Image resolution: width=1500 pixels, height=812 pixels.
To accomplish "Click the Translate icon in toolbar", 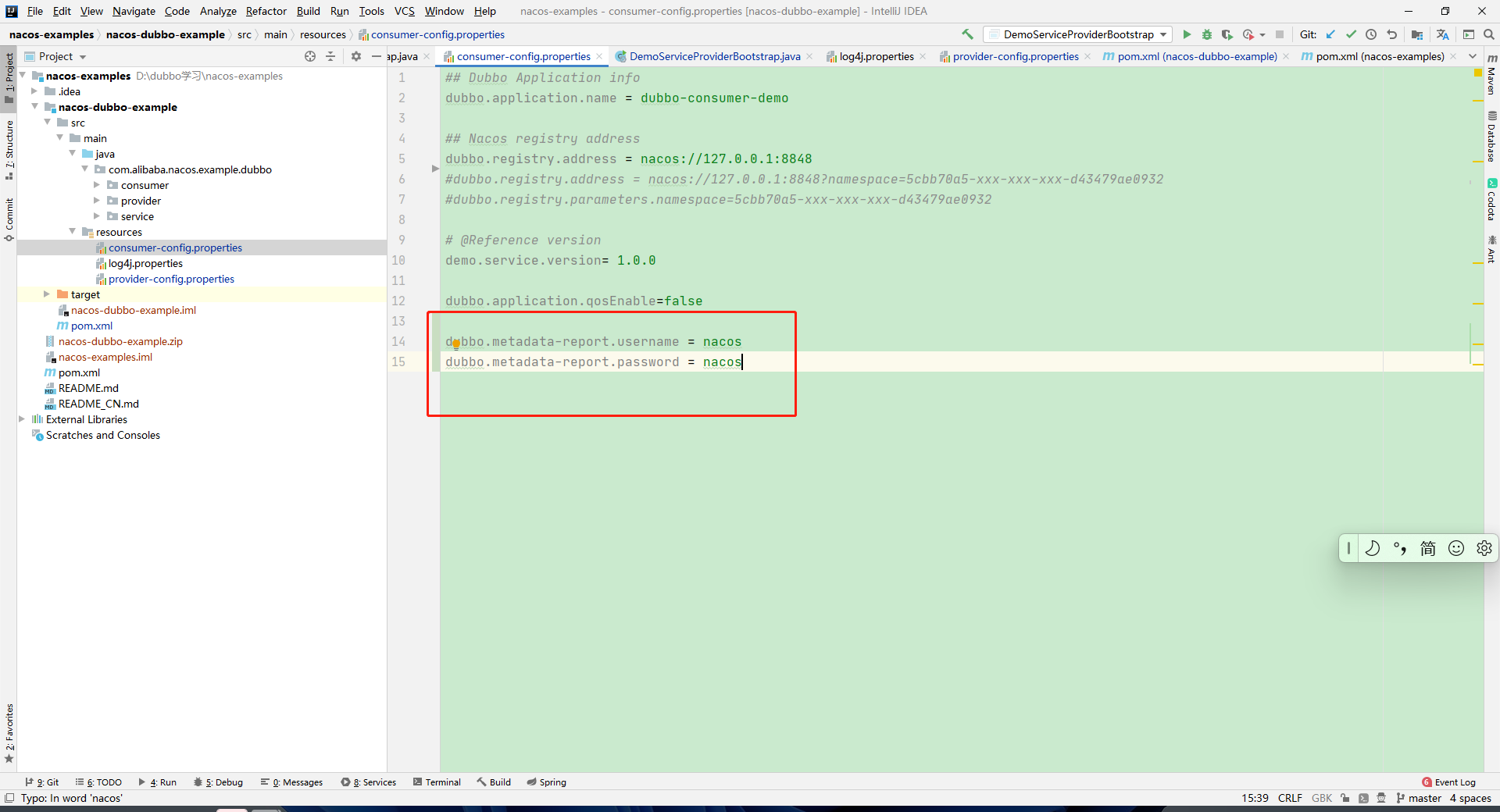I will tap(1442, 34).
